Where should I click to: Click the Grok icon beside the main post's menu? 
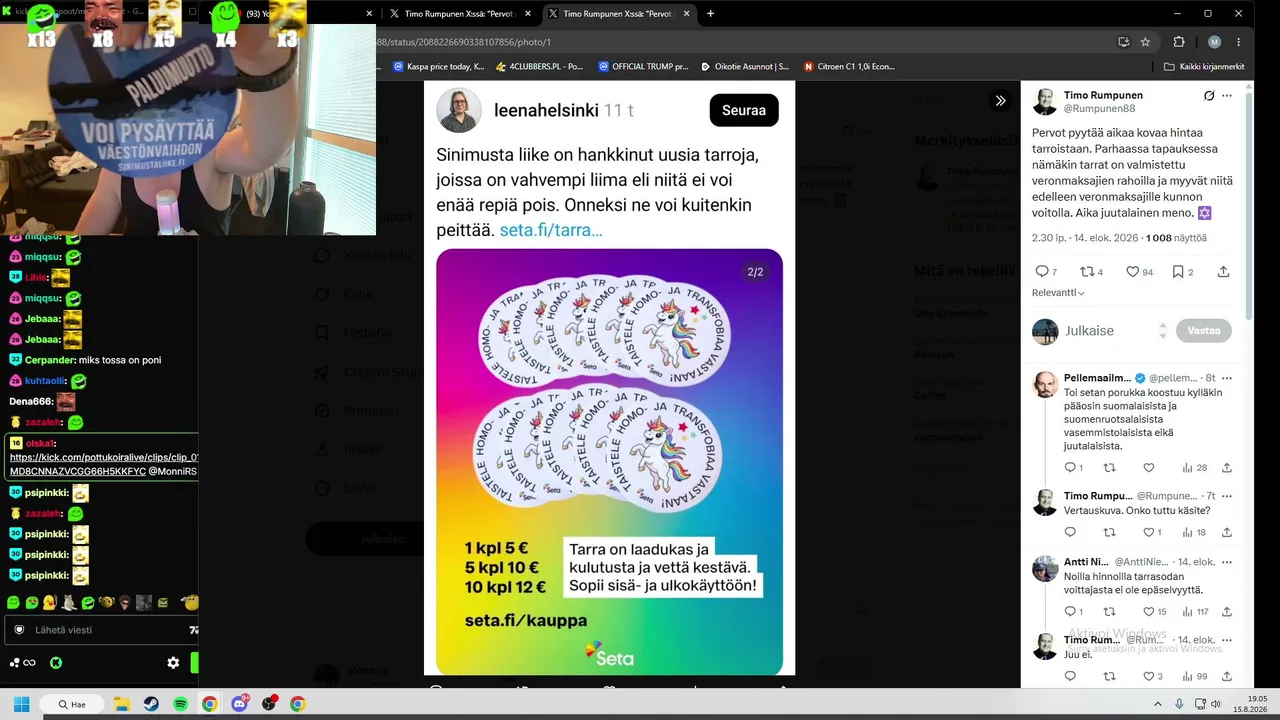[x=1209, y=96]
